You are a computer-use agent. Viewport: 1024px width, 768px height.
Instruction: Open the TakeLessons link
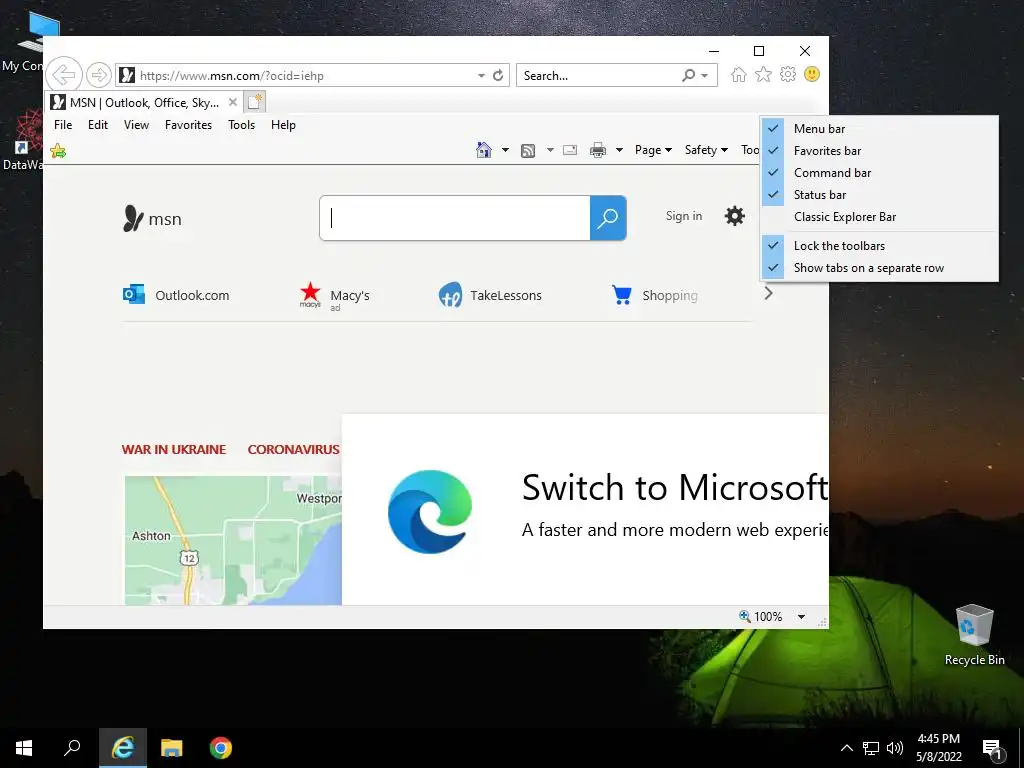pyautogui.click(x=490, y=295)
